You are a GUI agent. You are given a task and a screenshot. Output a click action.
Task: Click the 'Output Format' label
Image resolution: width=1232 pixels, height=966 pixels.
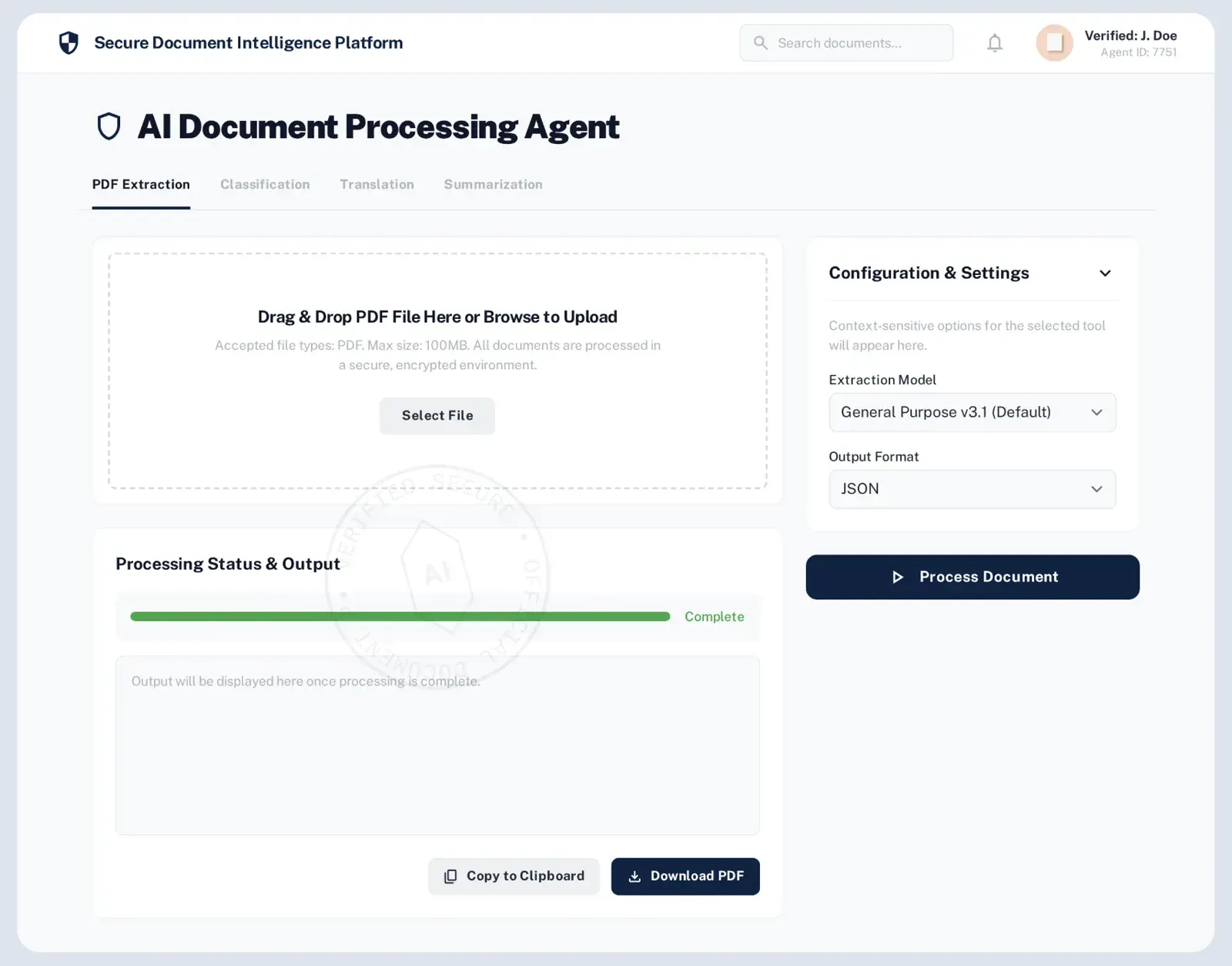874,457
